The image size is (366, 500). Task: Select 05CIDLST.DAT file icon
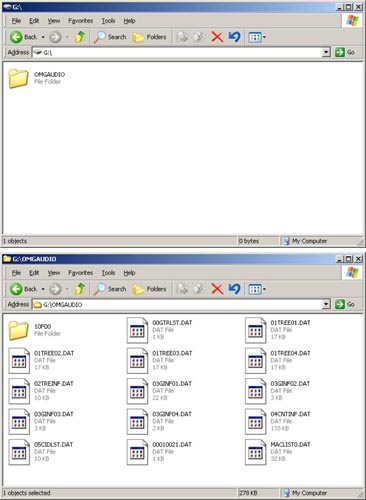pos(19,452)
